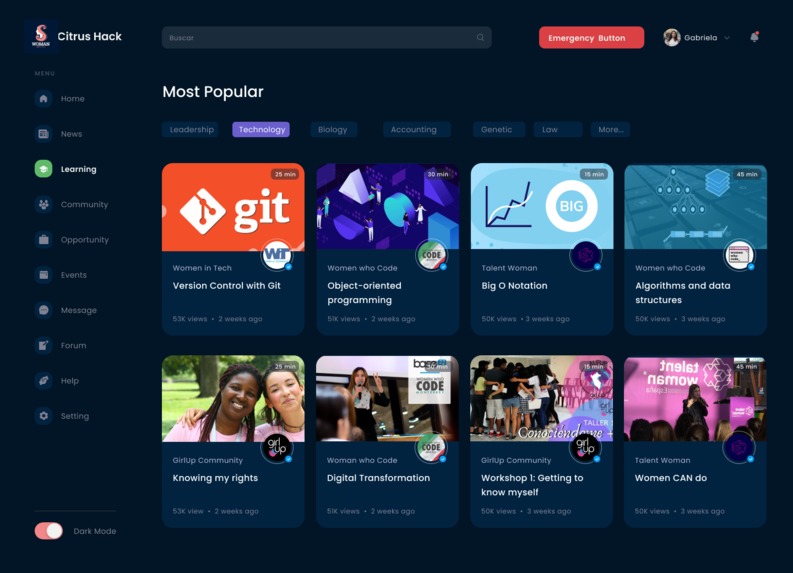Open Algorithms and data structures title

pyautogui.click(x=683, y=293)
